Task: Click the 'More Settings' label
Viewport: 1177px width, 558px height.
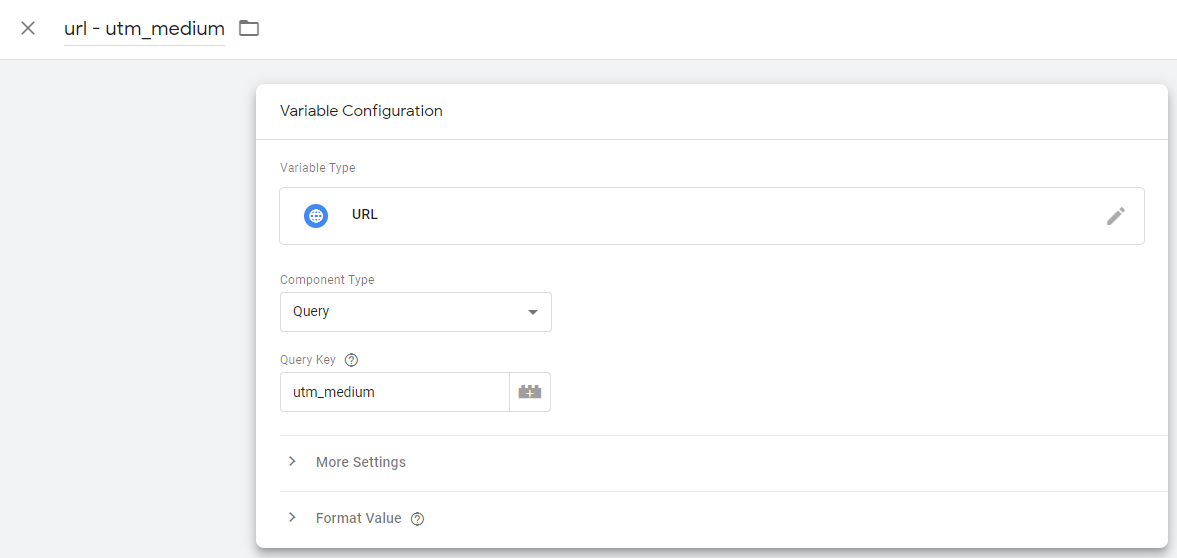Action: (360, 462)
